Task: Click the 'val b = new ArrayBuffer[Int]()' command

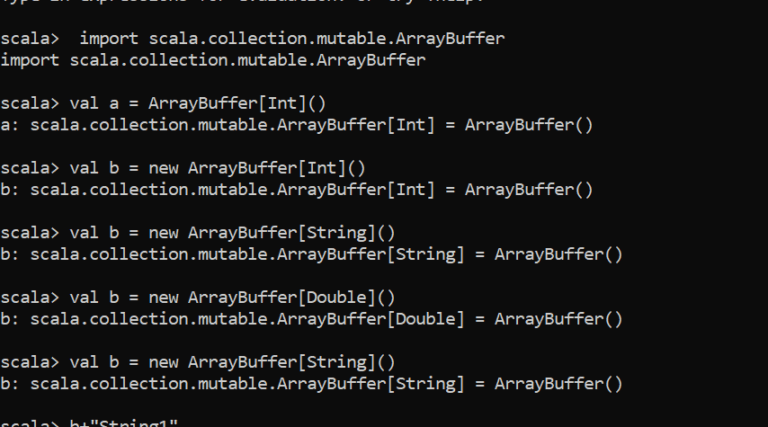Action: [x=217, y=168]
